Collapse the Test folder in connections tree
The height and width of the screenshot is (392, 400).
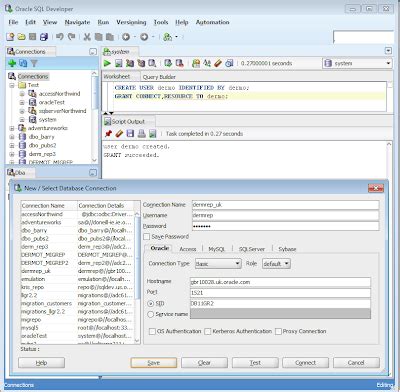[x=12, y=85]
